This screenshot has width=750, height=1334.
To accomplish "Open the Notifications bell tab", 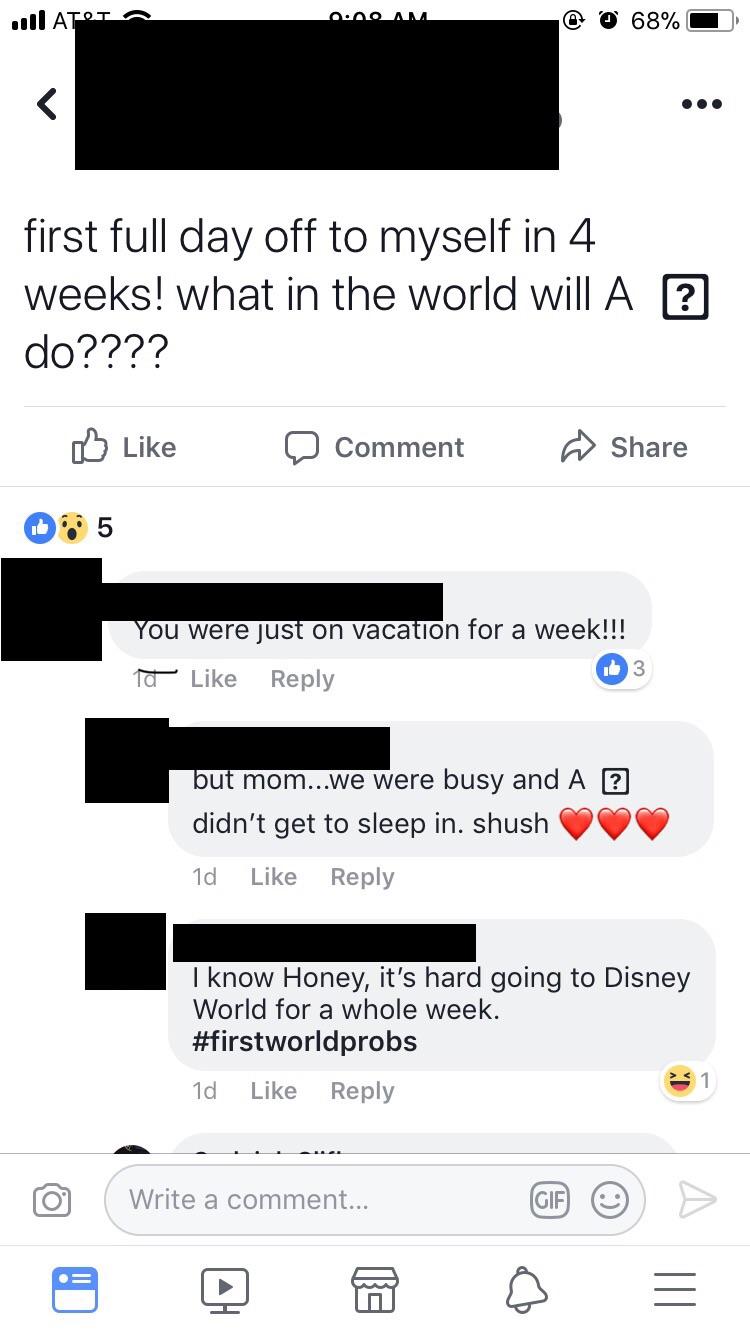I will [x=526, y=1289].
